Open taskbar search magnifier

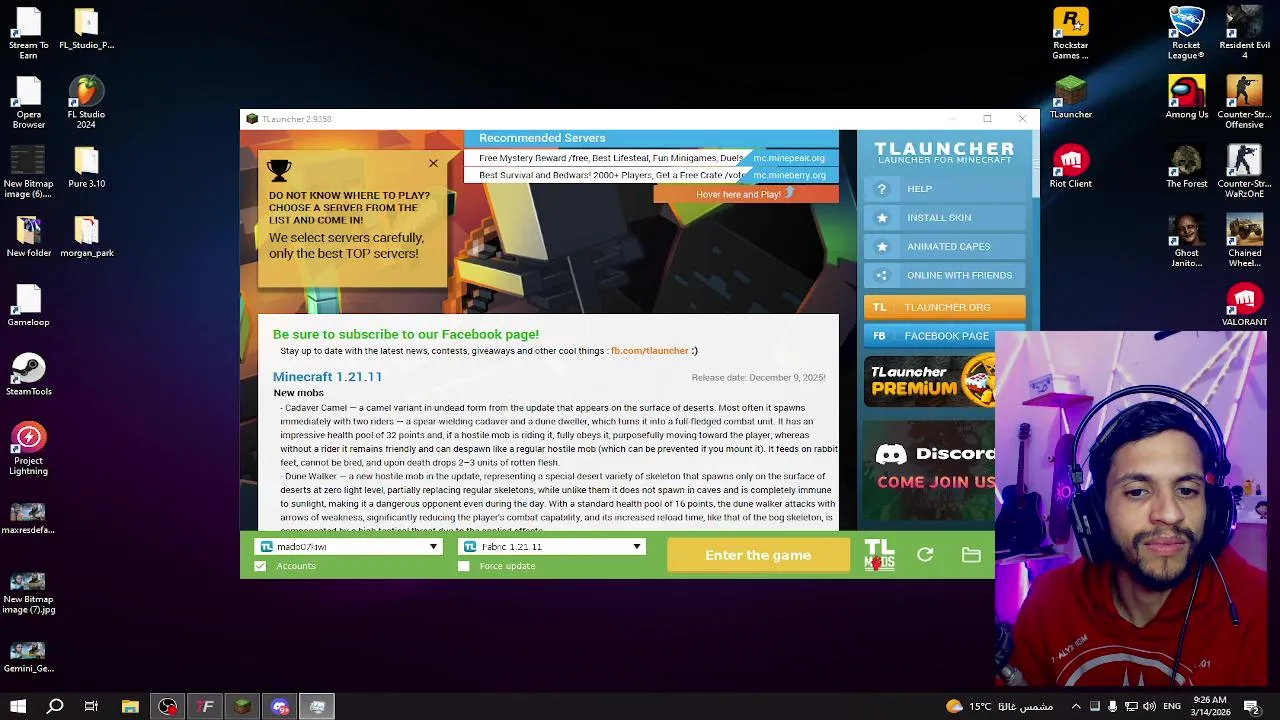[x=55, y=707]
